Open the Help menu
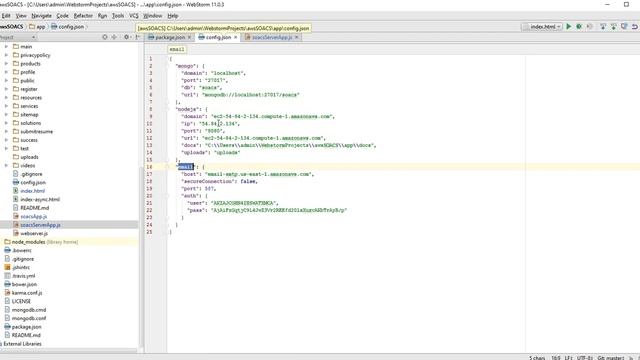 173,16
